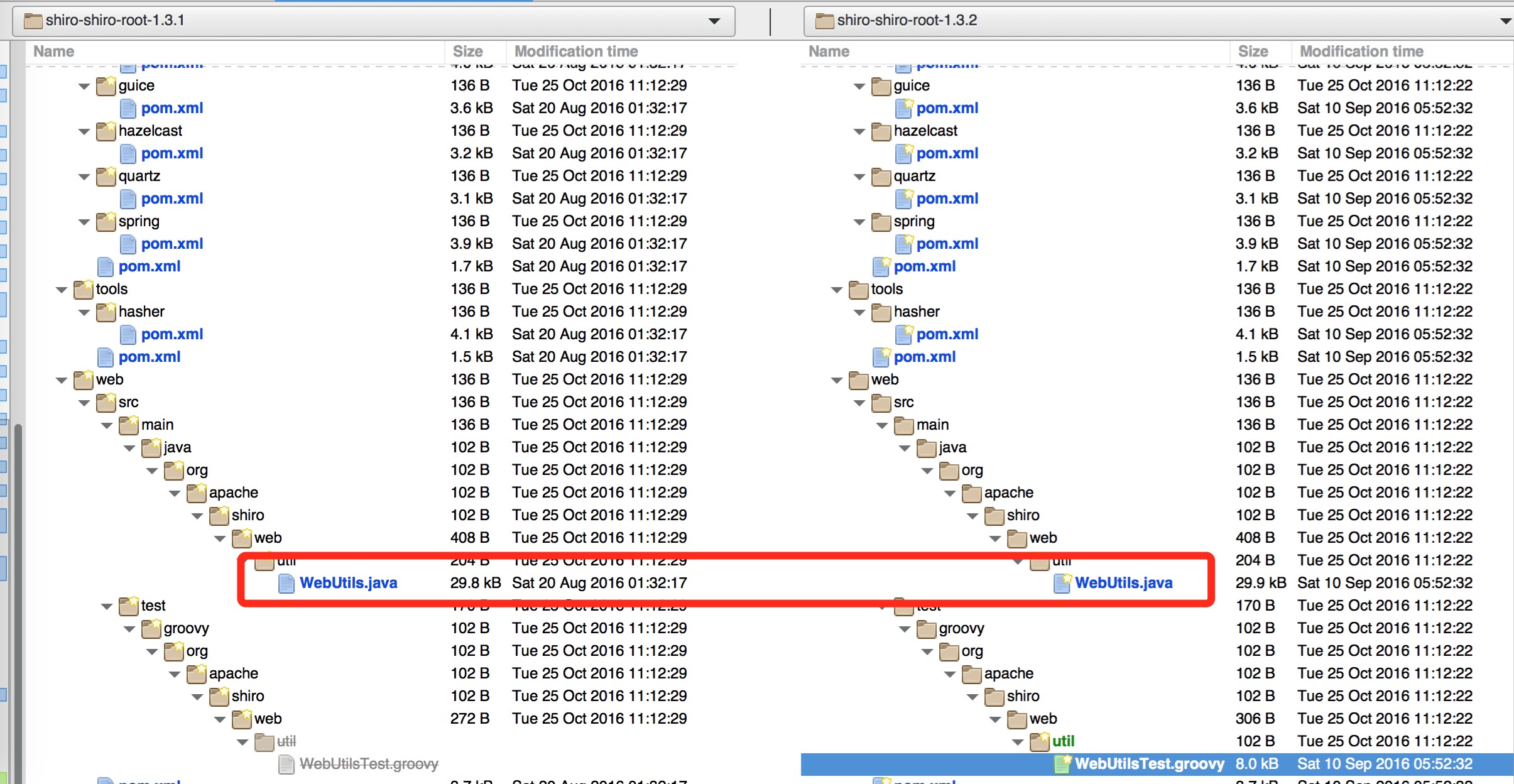Select the 408 B web folder in right pane
The height and width of the screenshot is (784, 1514).
(x=1043, y=538)
